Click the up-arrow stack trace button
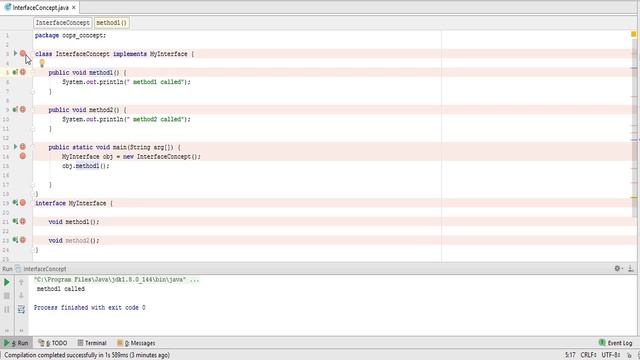Screen dimensions: 640x360 tap(21, 282)
